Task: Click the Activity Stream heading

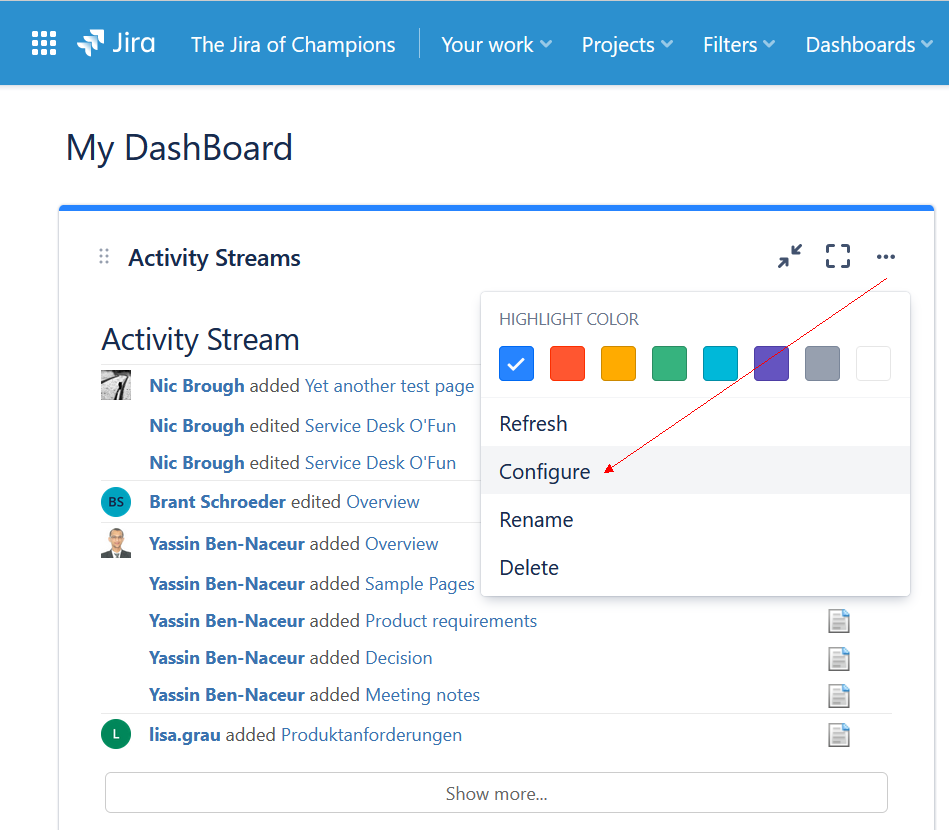Action: (200, 340)
